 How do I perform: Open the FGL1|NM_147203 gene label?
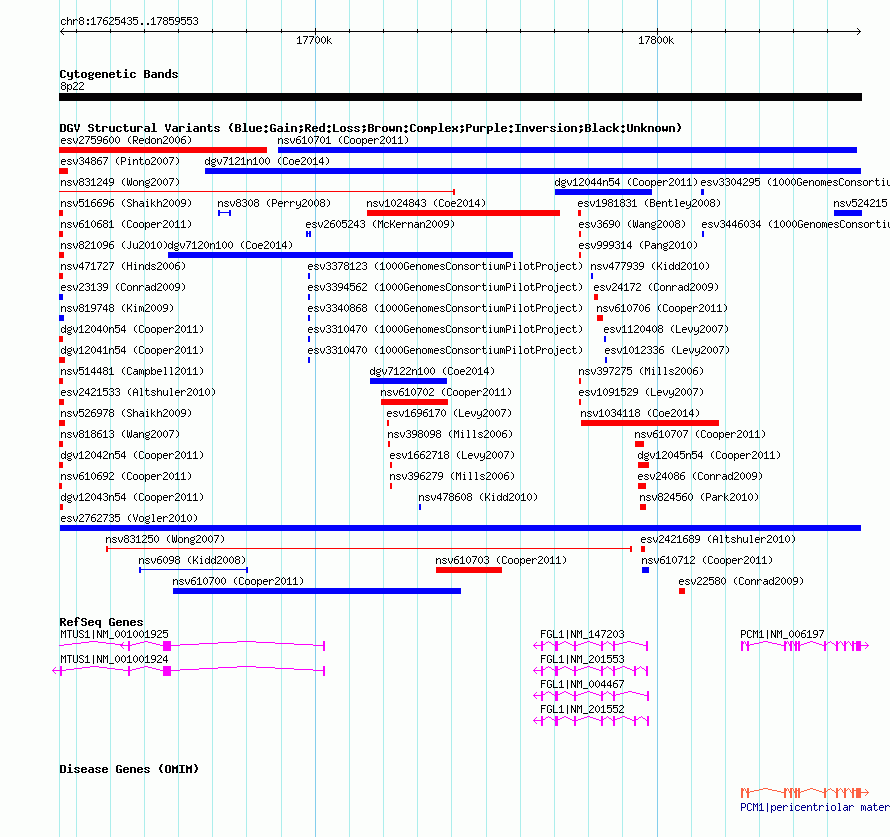582,634
